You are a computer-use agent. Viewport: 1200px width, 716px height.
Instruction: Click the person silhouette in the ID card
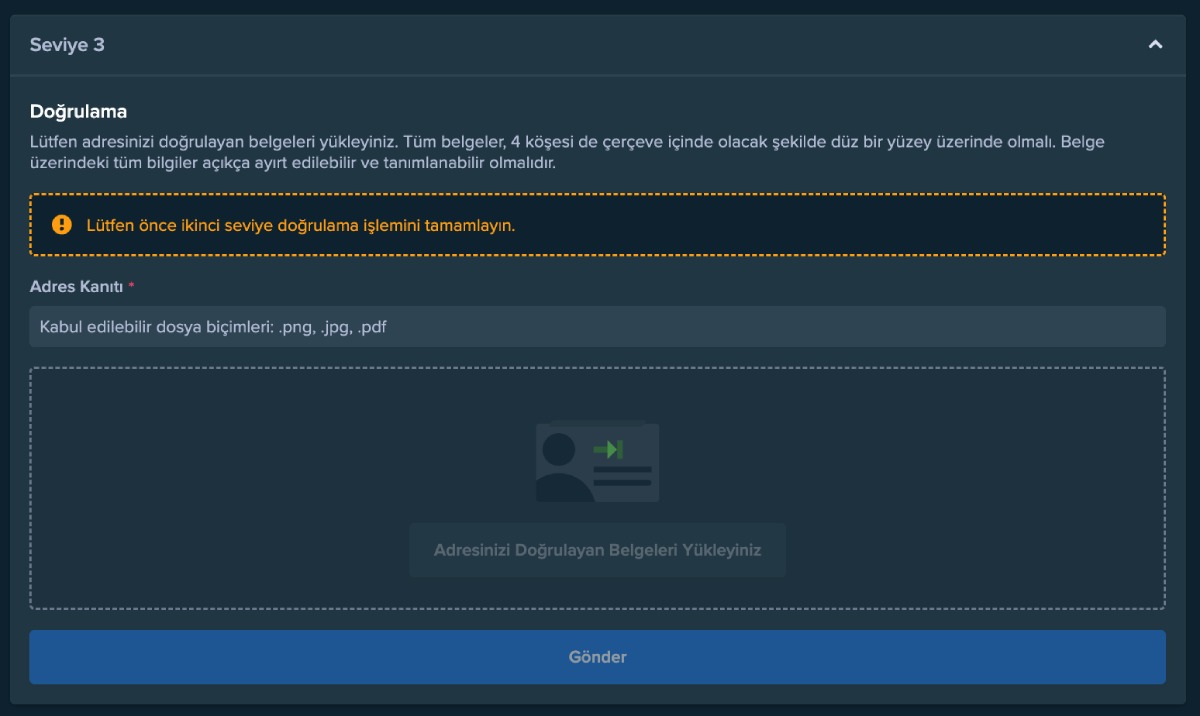click(563, 469)
